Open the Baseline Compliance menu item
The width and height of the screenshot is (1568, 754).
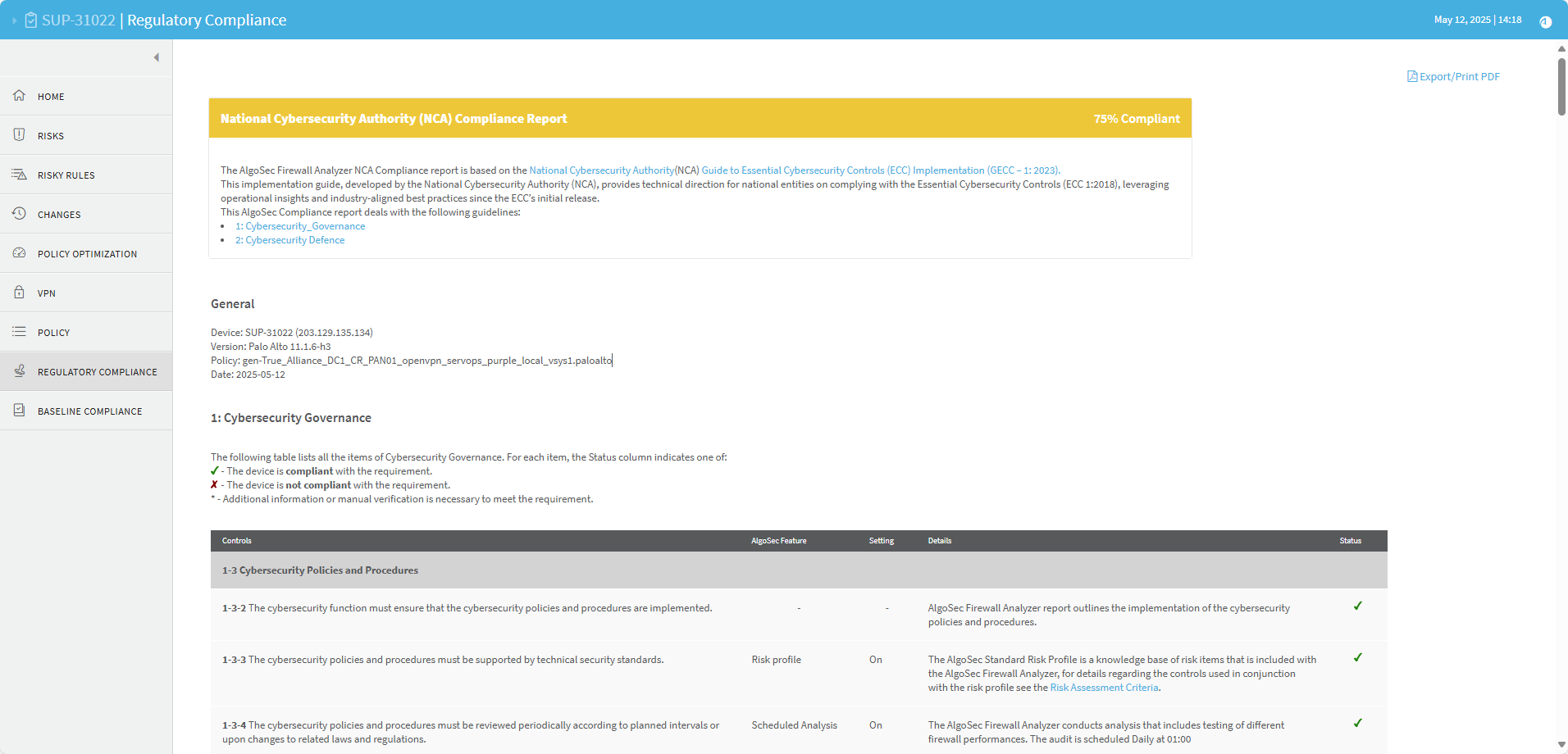click(x=89, y=411)
